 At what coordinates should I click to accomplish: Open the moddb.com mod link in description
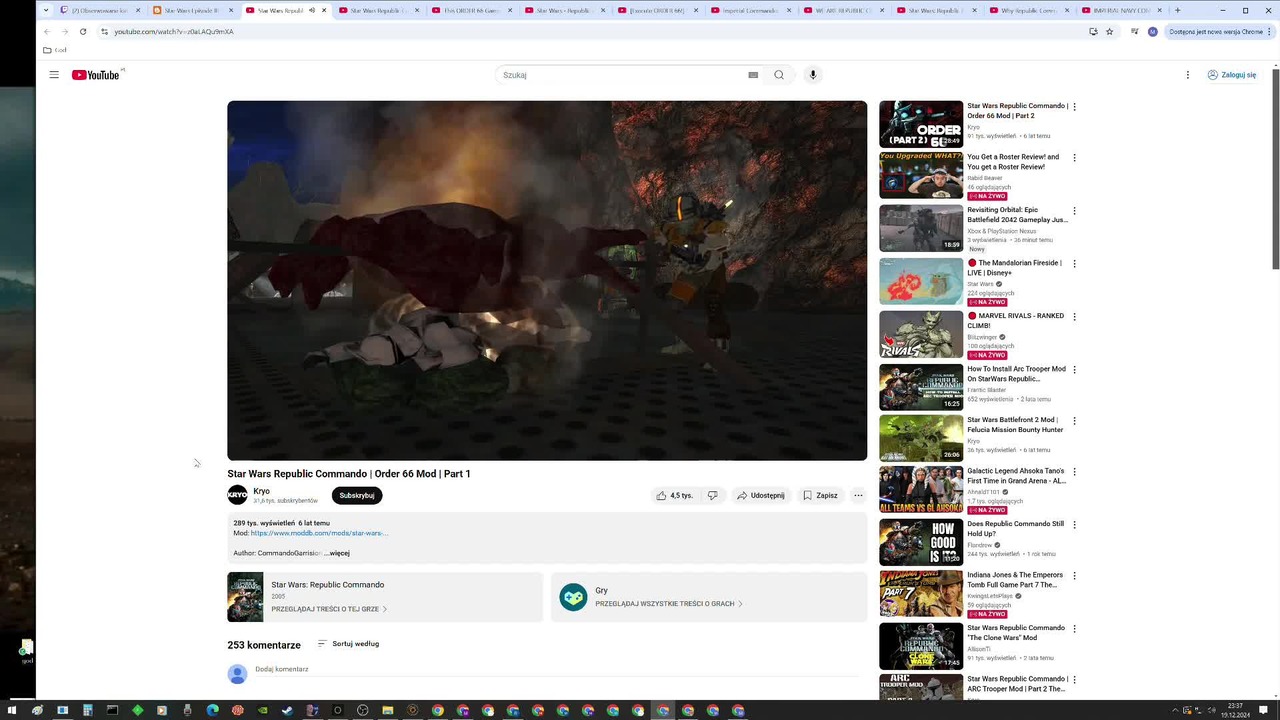click(x=319, y=533)
